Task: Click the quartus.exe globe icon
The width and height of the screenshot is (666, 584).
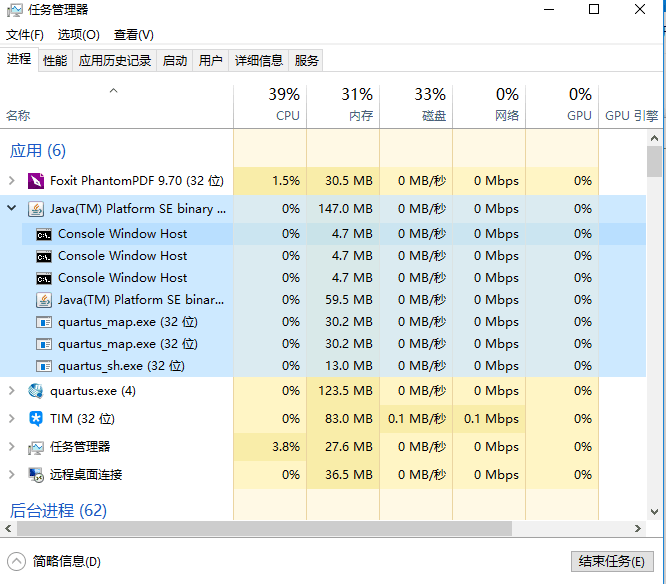Action: (36, 391)
